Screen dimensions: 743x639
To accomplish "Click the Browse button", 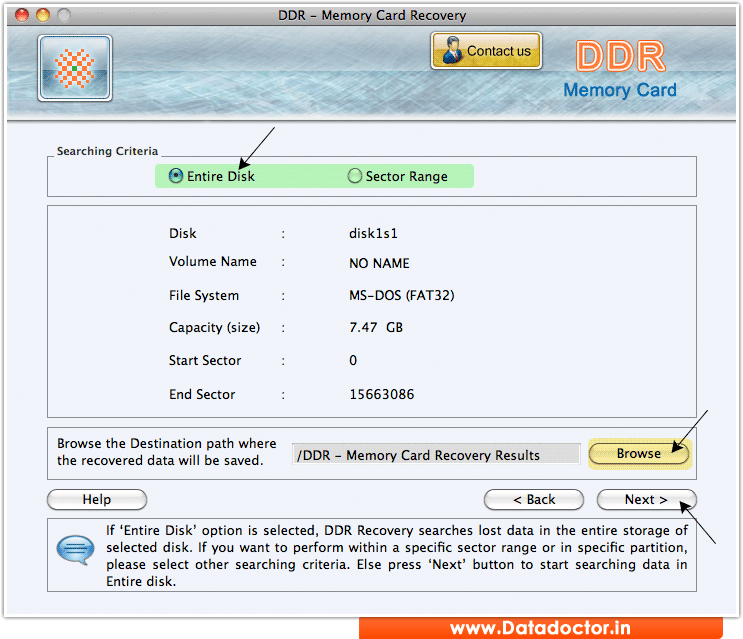I will coord(638,454).
